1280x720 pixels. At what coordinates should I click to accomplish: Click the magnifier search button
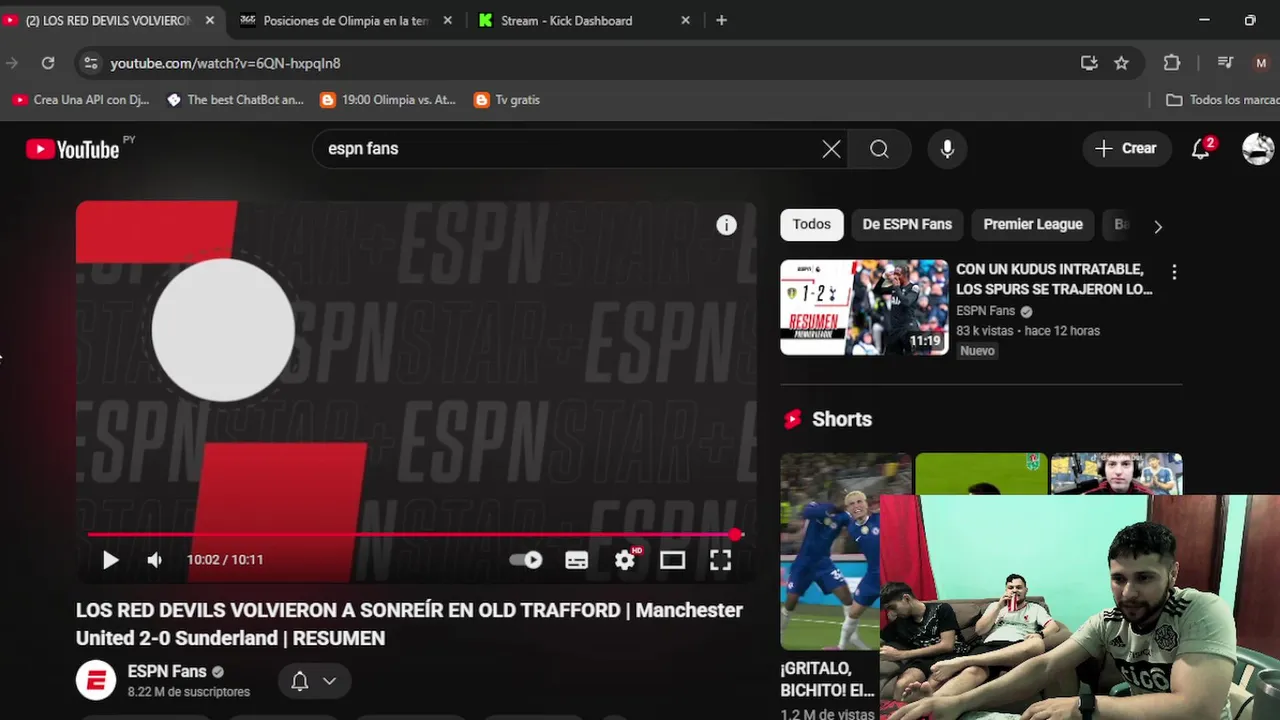[879, 149]
